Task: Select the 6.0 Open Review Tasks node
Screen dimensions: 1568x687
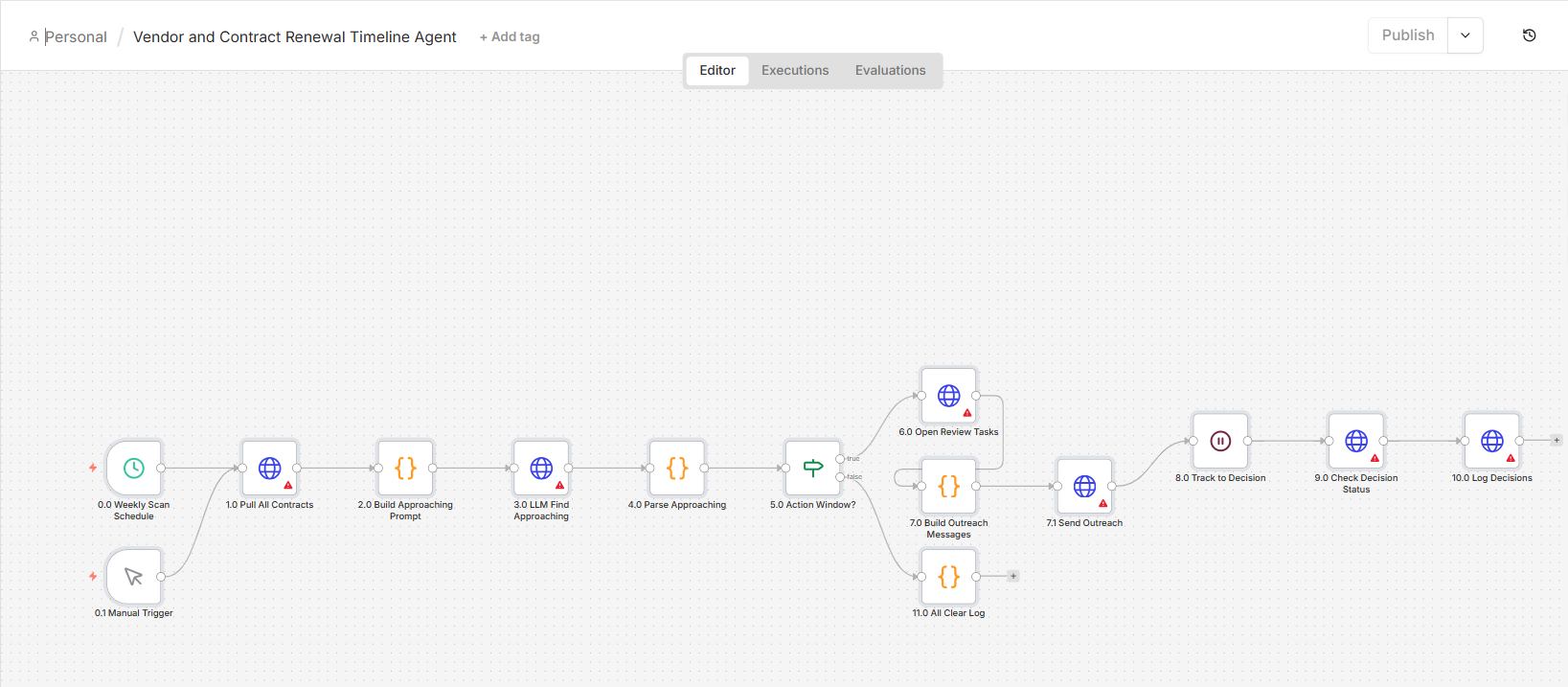Action: (948, 395)
